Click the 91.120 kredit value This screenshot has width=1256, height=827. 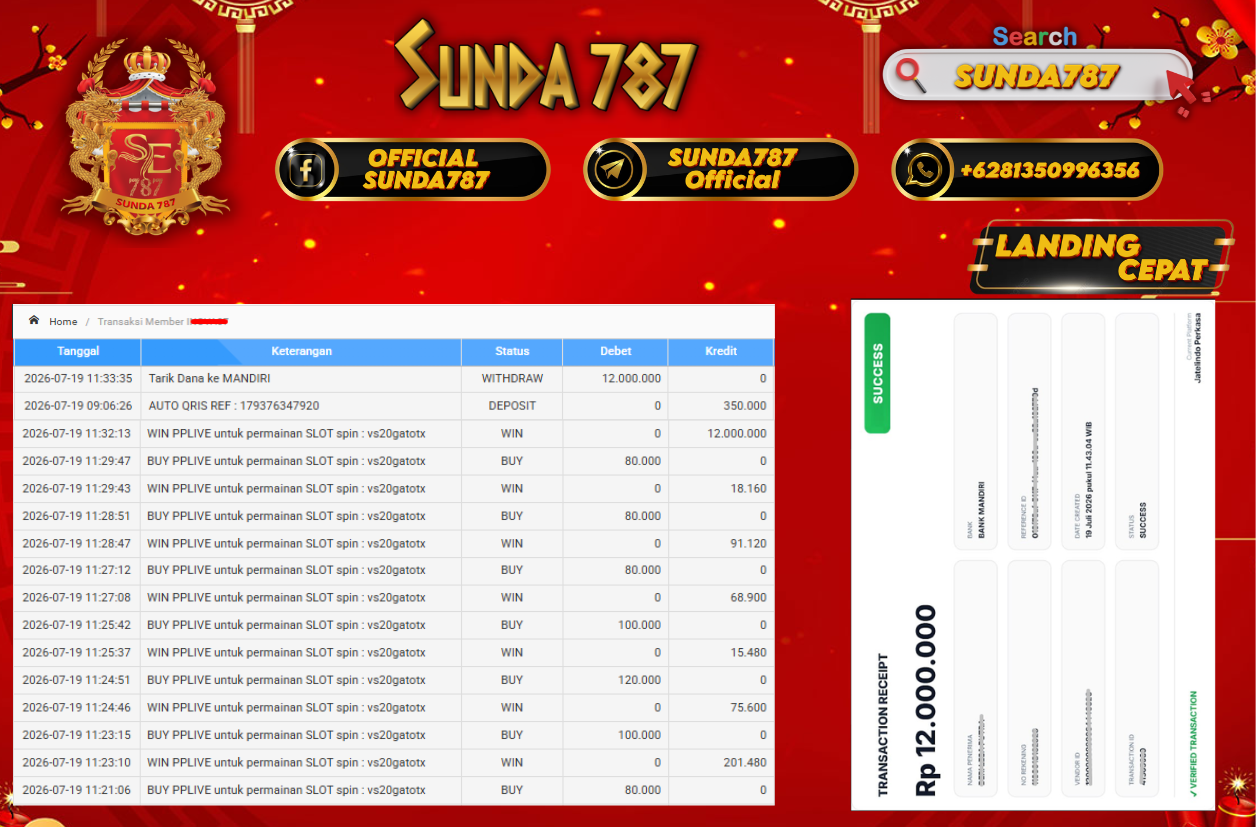point(749,544)
